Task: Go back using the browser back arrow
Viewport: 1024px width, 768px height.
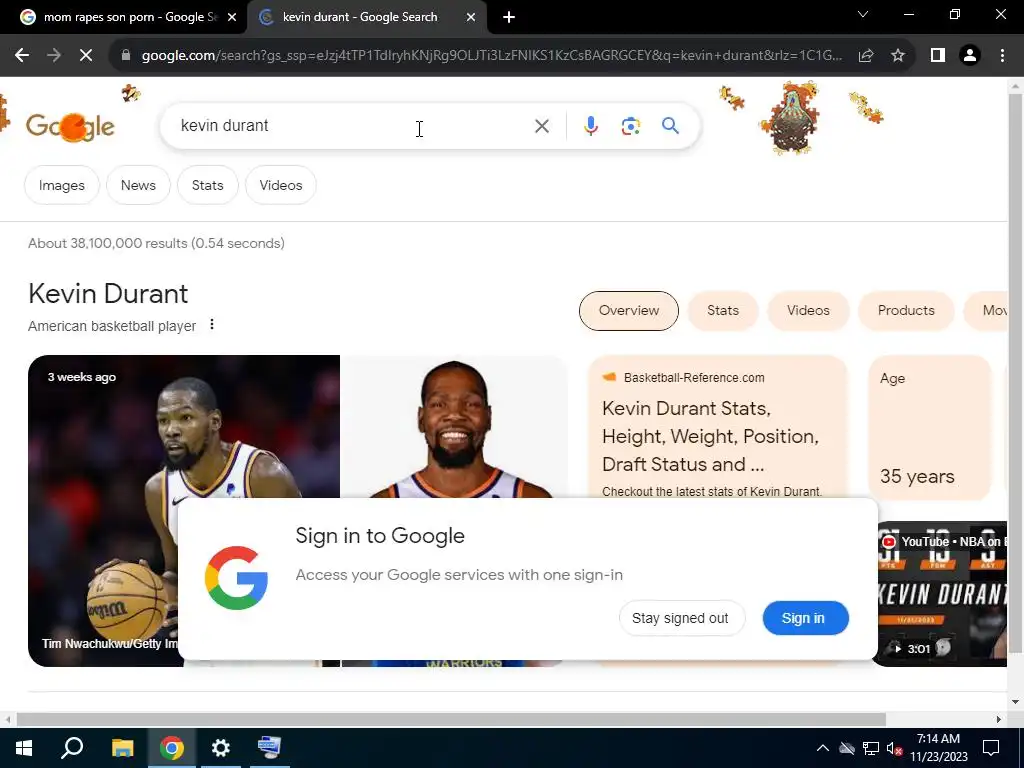Action: pyautogui.click(x=22, y=56)
